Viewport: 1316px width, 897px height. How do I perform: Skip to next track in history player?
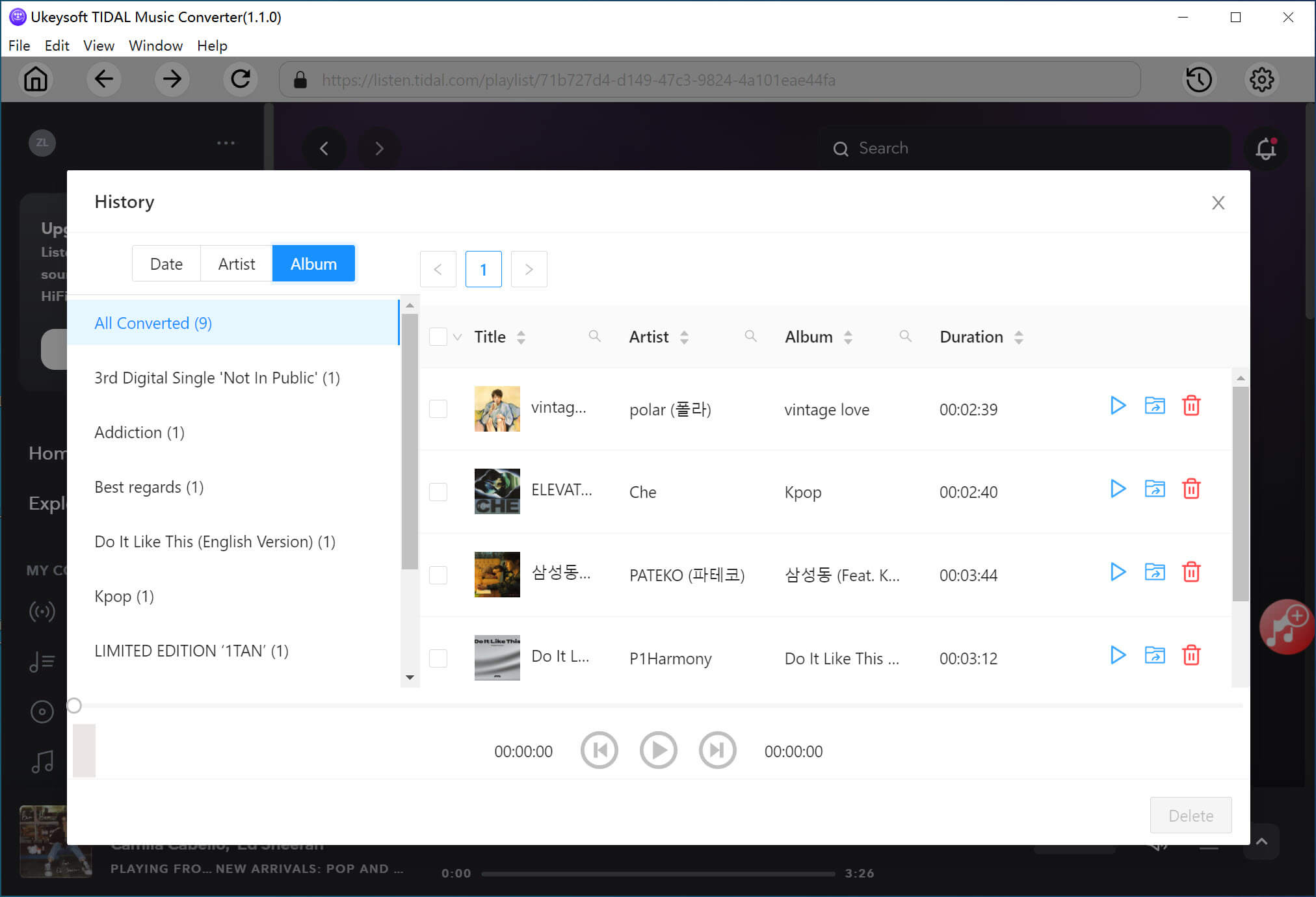click(717, 750)
